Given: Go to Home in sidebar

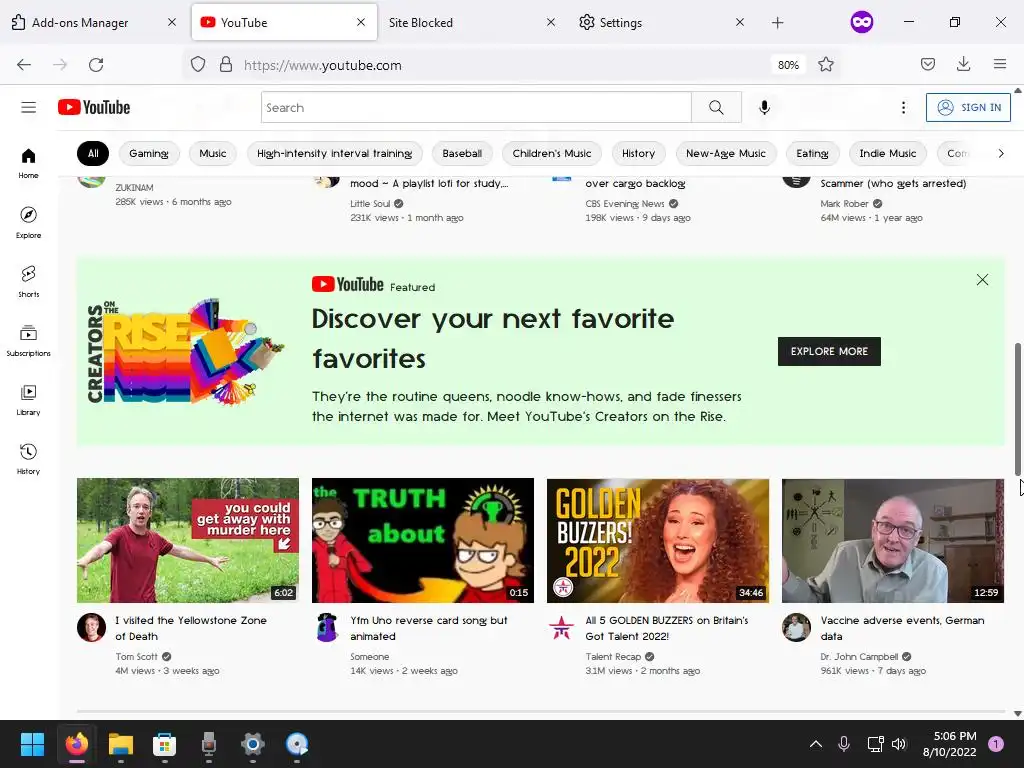Looking at the screenshot, I should click(28, 163).
